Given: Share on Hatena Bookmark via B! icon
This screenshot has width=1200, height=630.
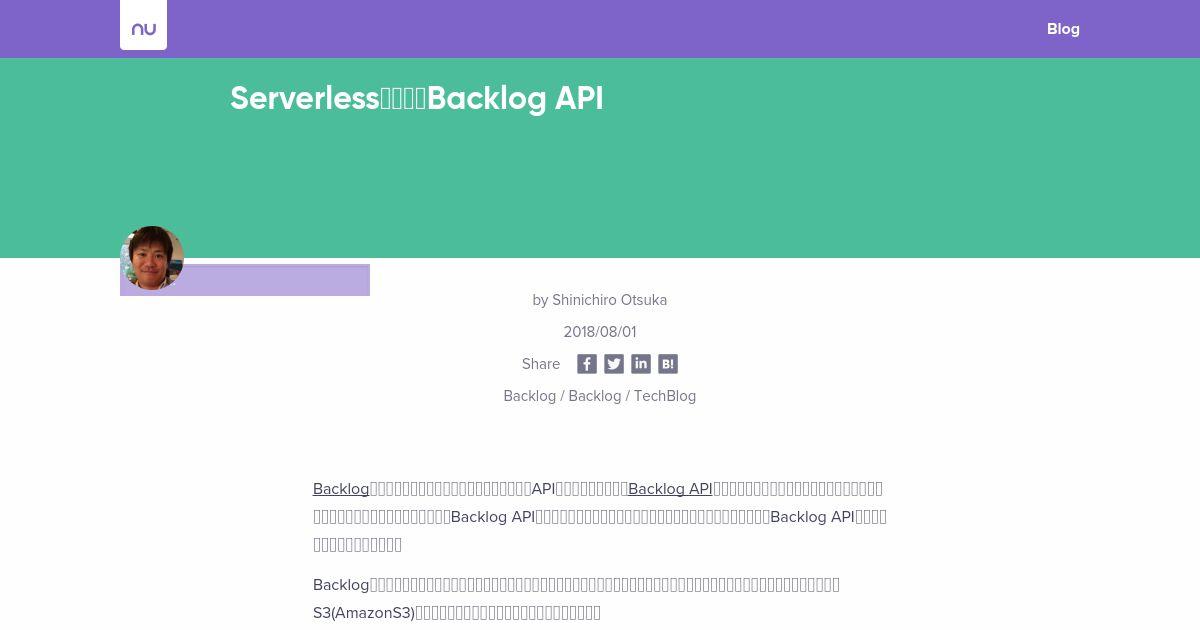Looking at the screenshot, I should click(668, 364).
